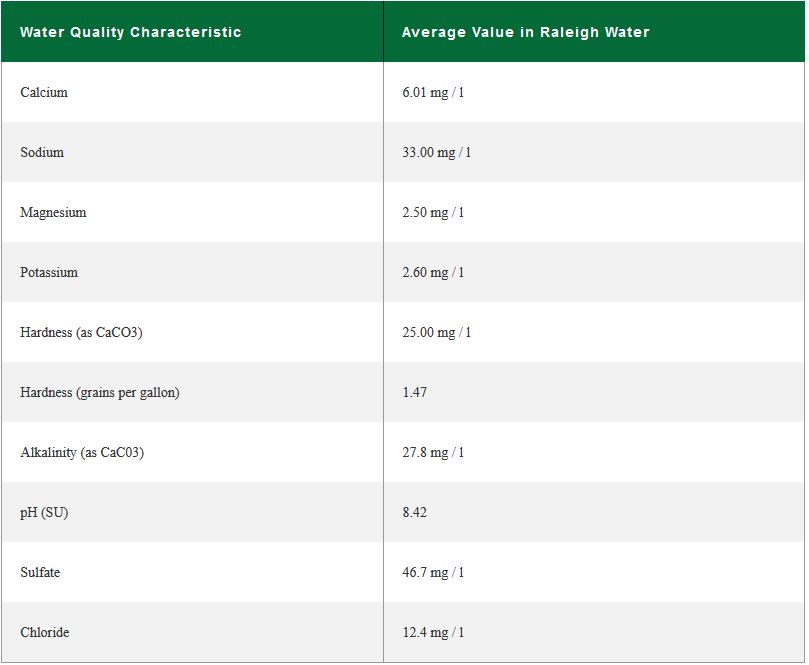Screen dimensions: 809x665
Task: Click the 2.50 mg / l magnesium value
Action: pos(433,213)
